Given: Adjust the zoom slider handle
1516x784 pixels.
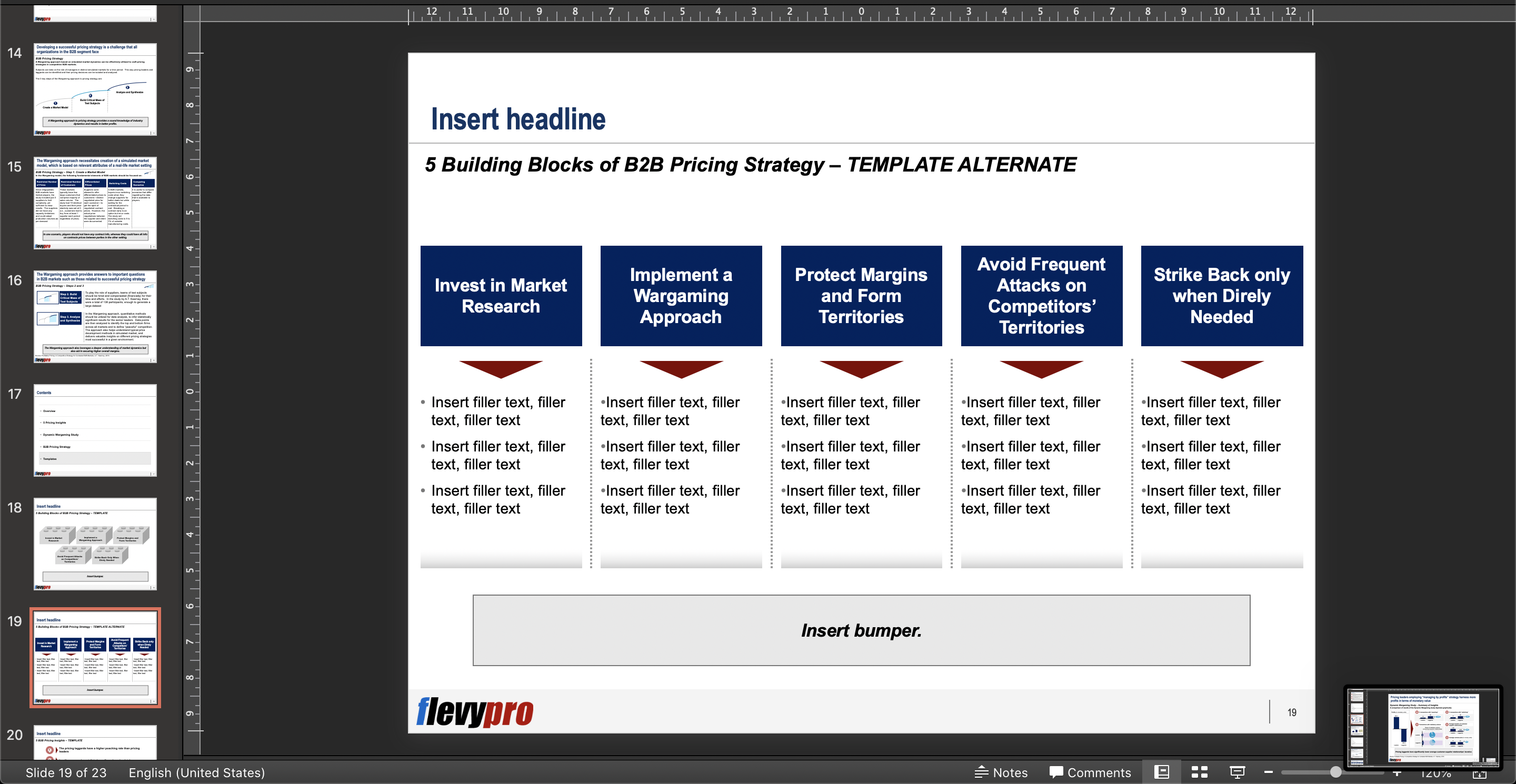Looking at the screenshot, I should [x=1335, y=772].
